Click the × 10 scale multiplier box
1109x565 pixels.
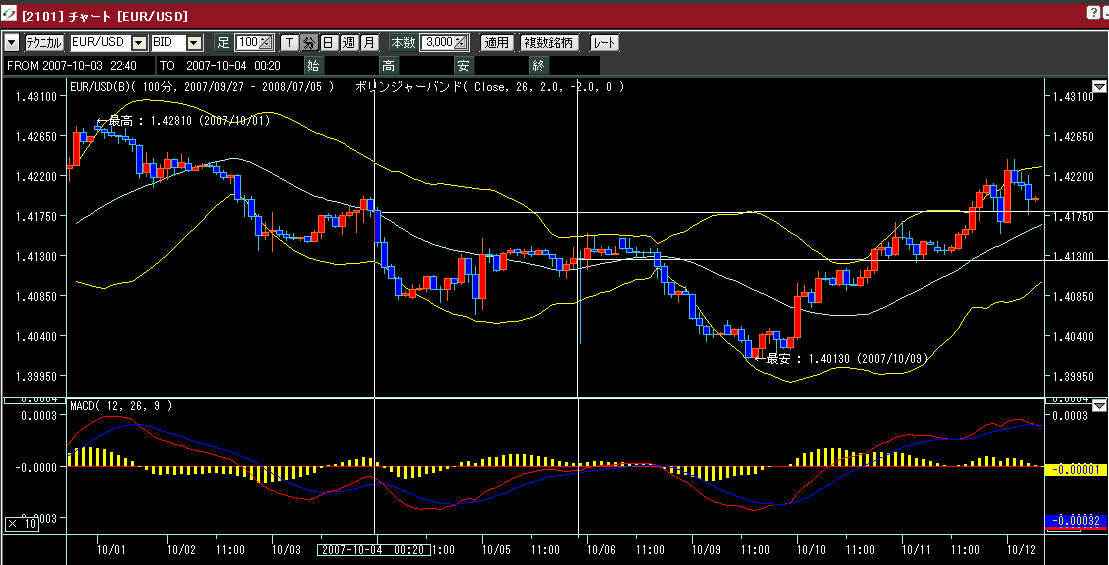[x=22, y=524]
